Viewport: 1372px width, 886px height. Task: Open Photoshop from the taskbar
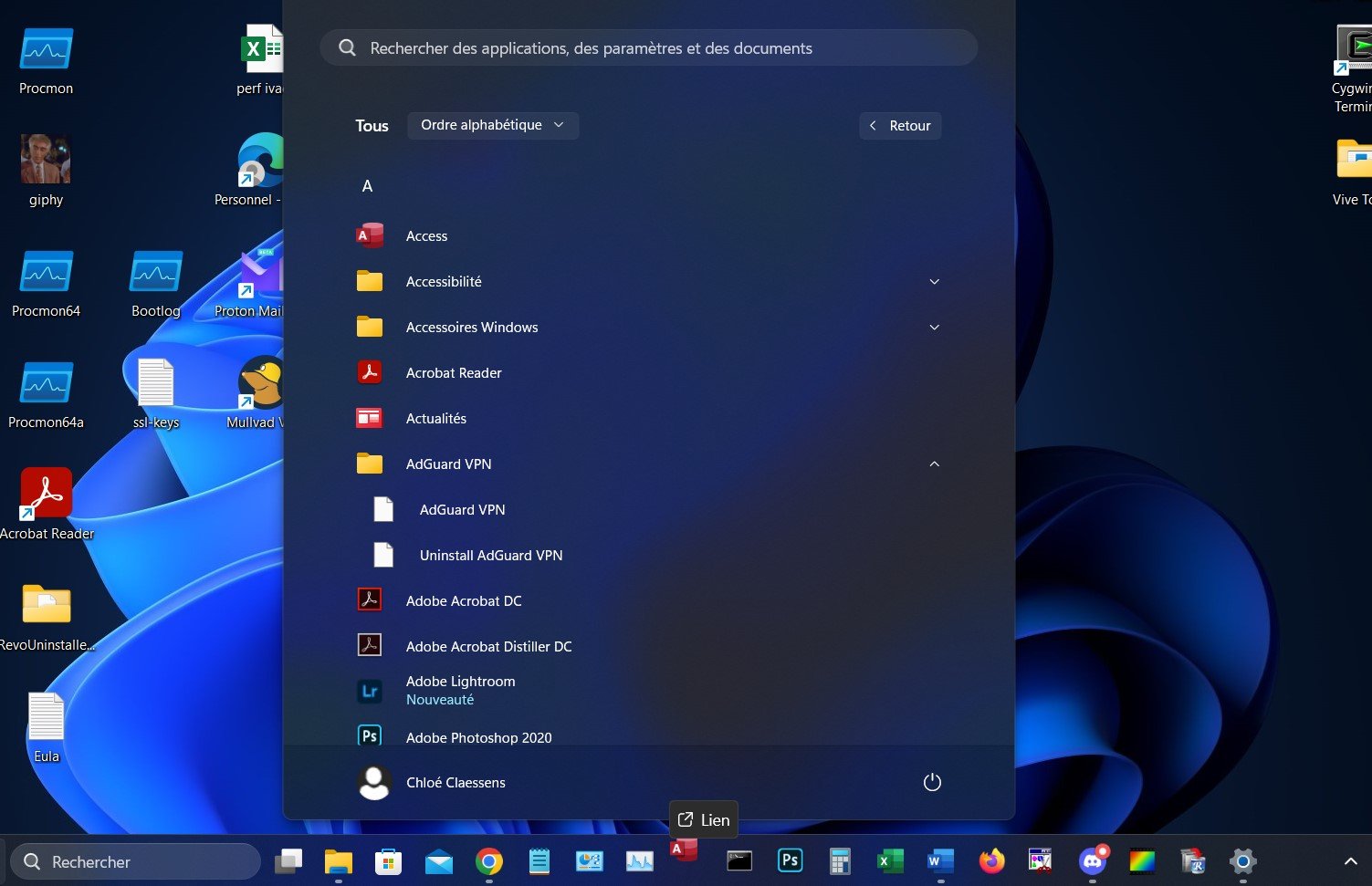point(790,860)
